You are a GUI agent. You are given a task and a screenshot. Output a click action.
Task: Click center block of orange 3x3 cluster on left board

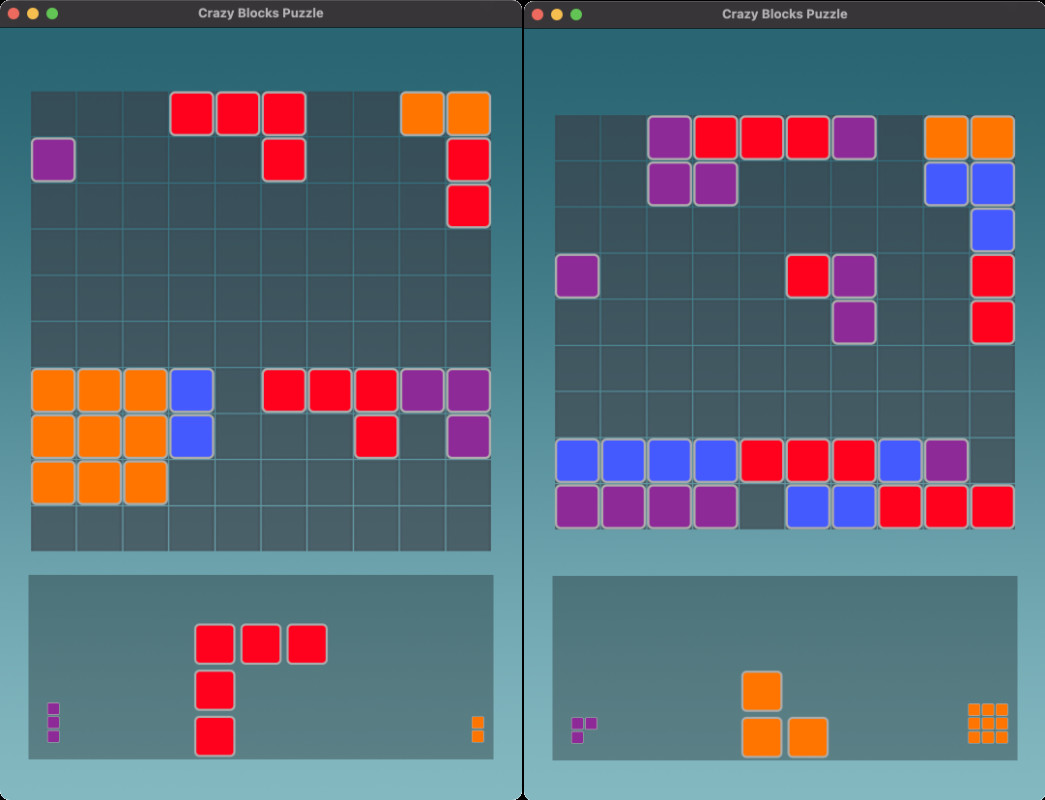99,436
